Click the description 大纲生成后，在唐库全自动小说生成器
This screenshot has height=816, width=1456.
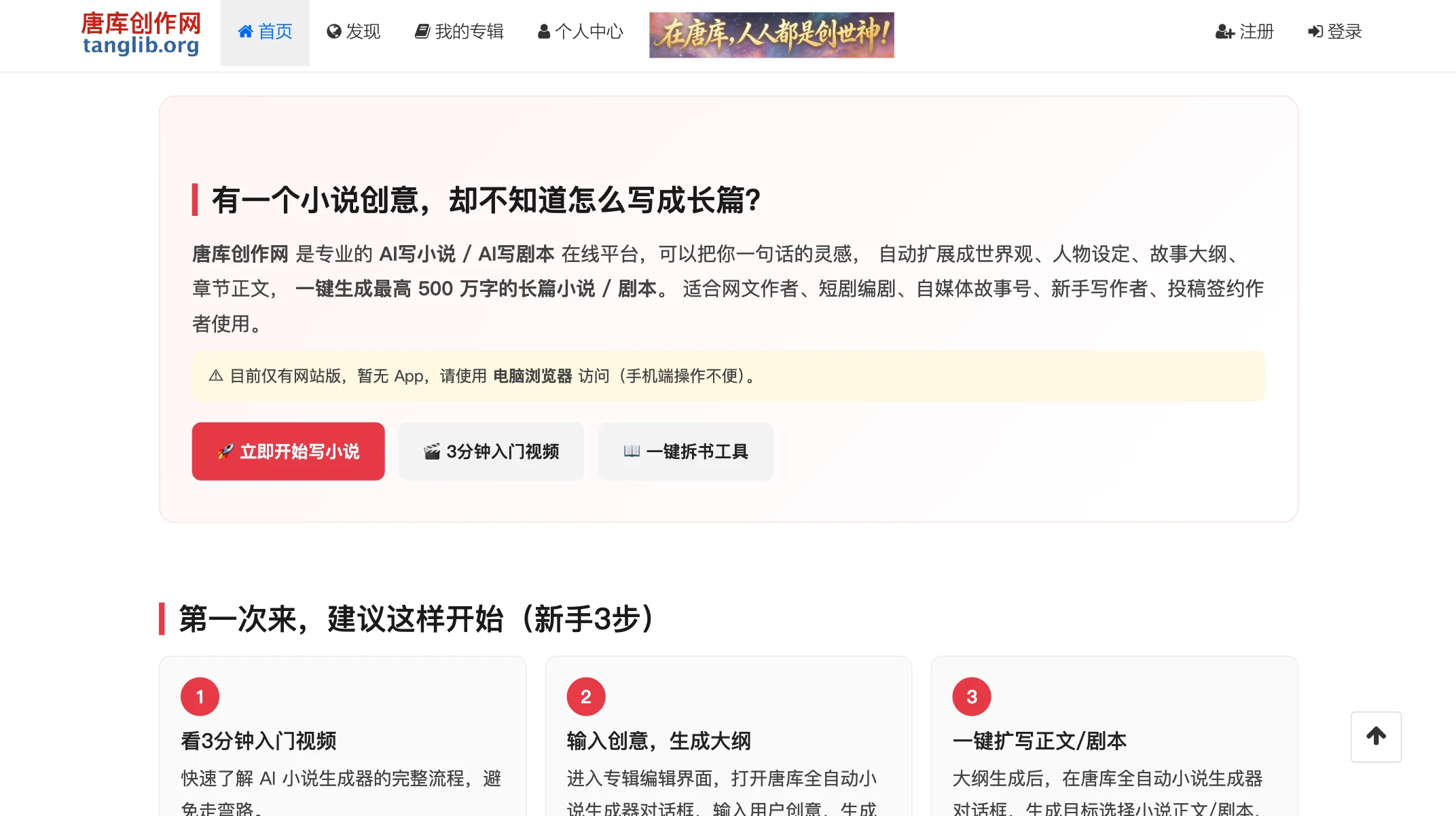click(x=1108, y=778)
